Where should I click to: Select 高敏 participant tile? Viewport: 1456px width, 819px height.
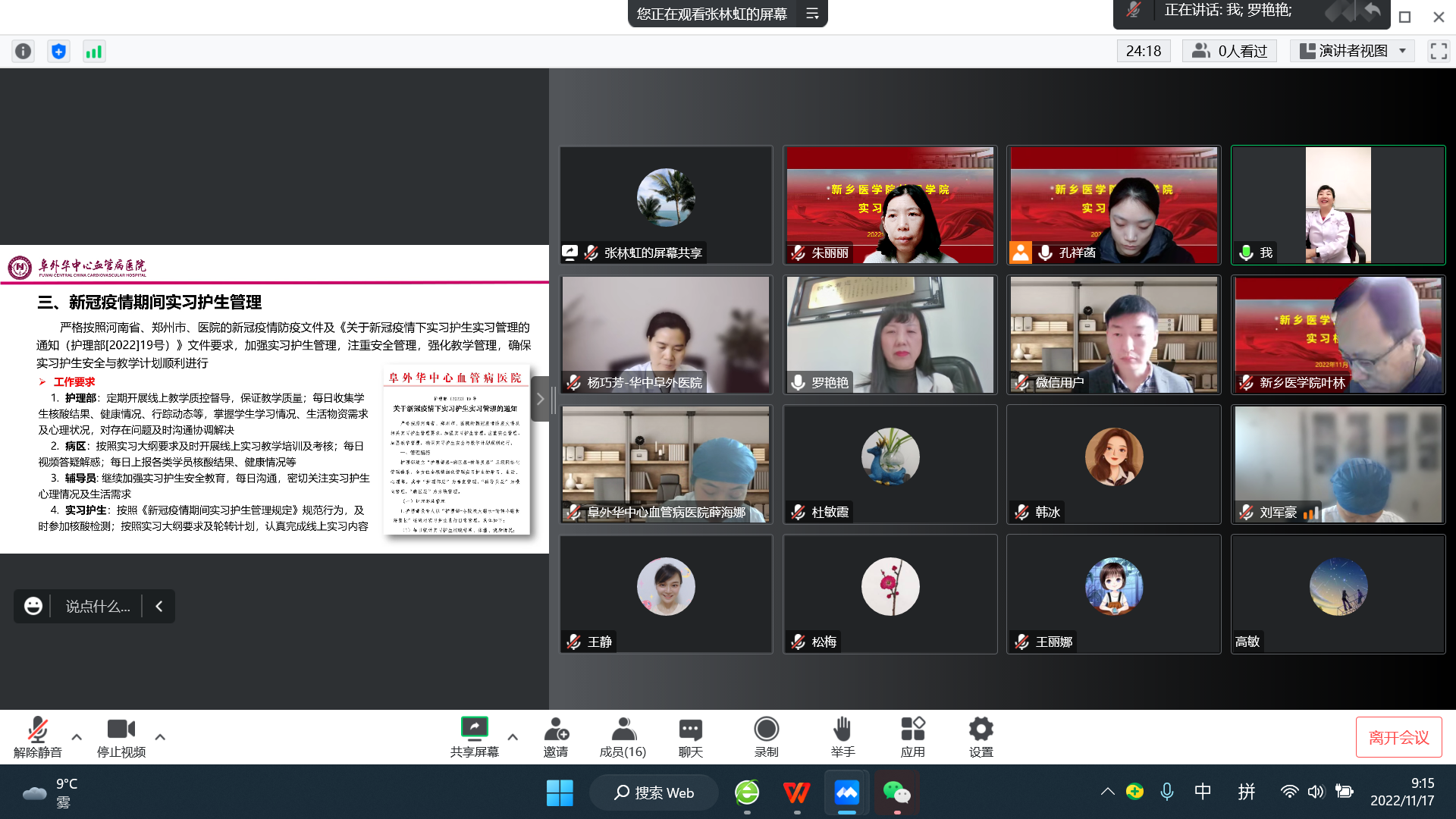(1338, 594)
